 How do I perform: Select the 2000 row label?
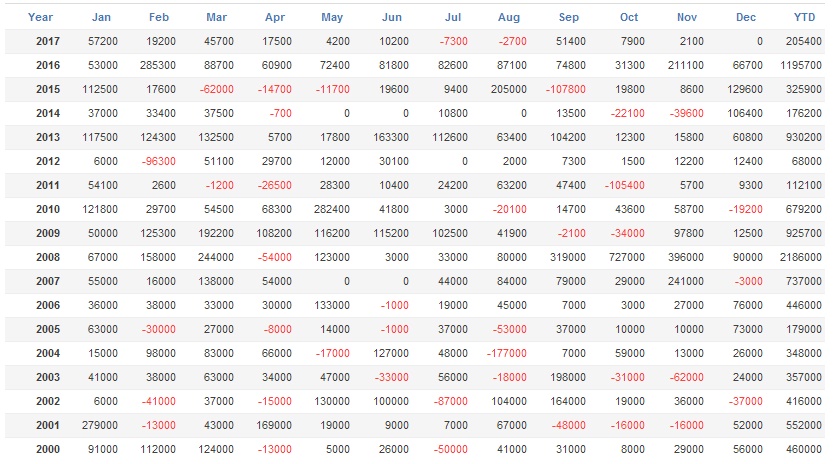pyautogui.click(x=47, y=449)
